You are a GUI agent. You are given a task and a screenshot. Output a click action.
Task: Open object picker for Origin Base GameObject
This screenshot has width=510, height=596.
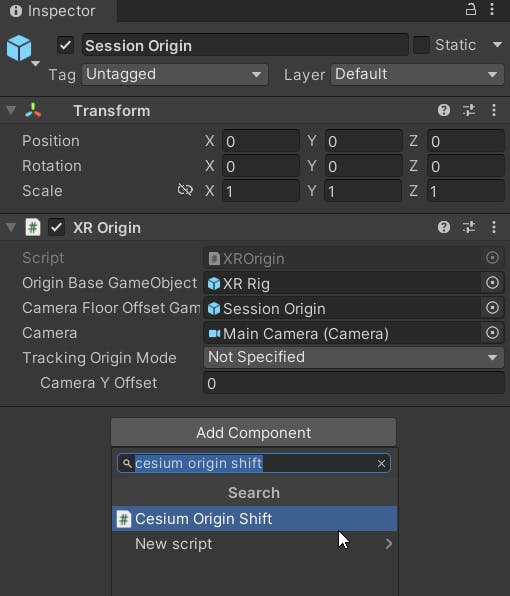click(492, 283)
